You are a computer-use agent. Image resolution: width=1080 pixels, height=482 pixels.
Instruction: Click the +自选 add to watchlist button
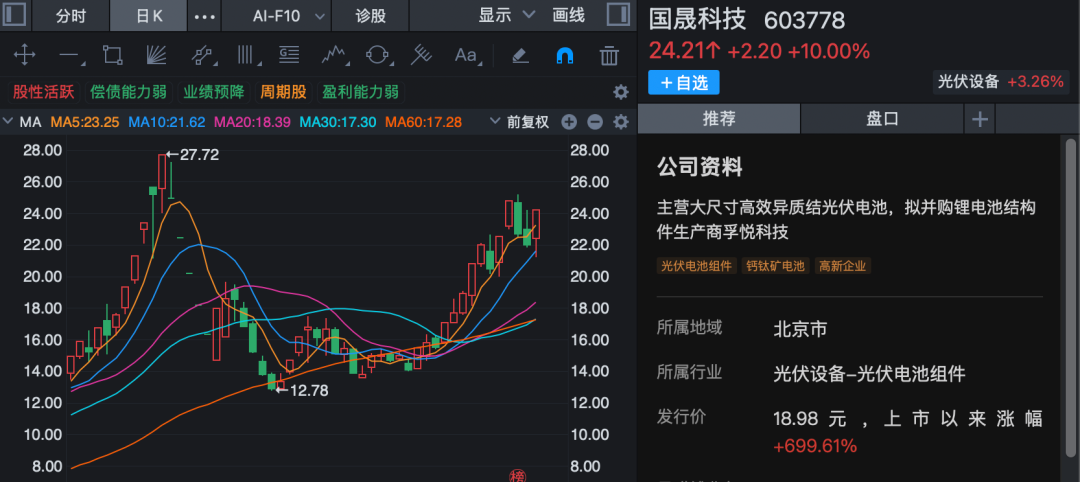(684, 82)
